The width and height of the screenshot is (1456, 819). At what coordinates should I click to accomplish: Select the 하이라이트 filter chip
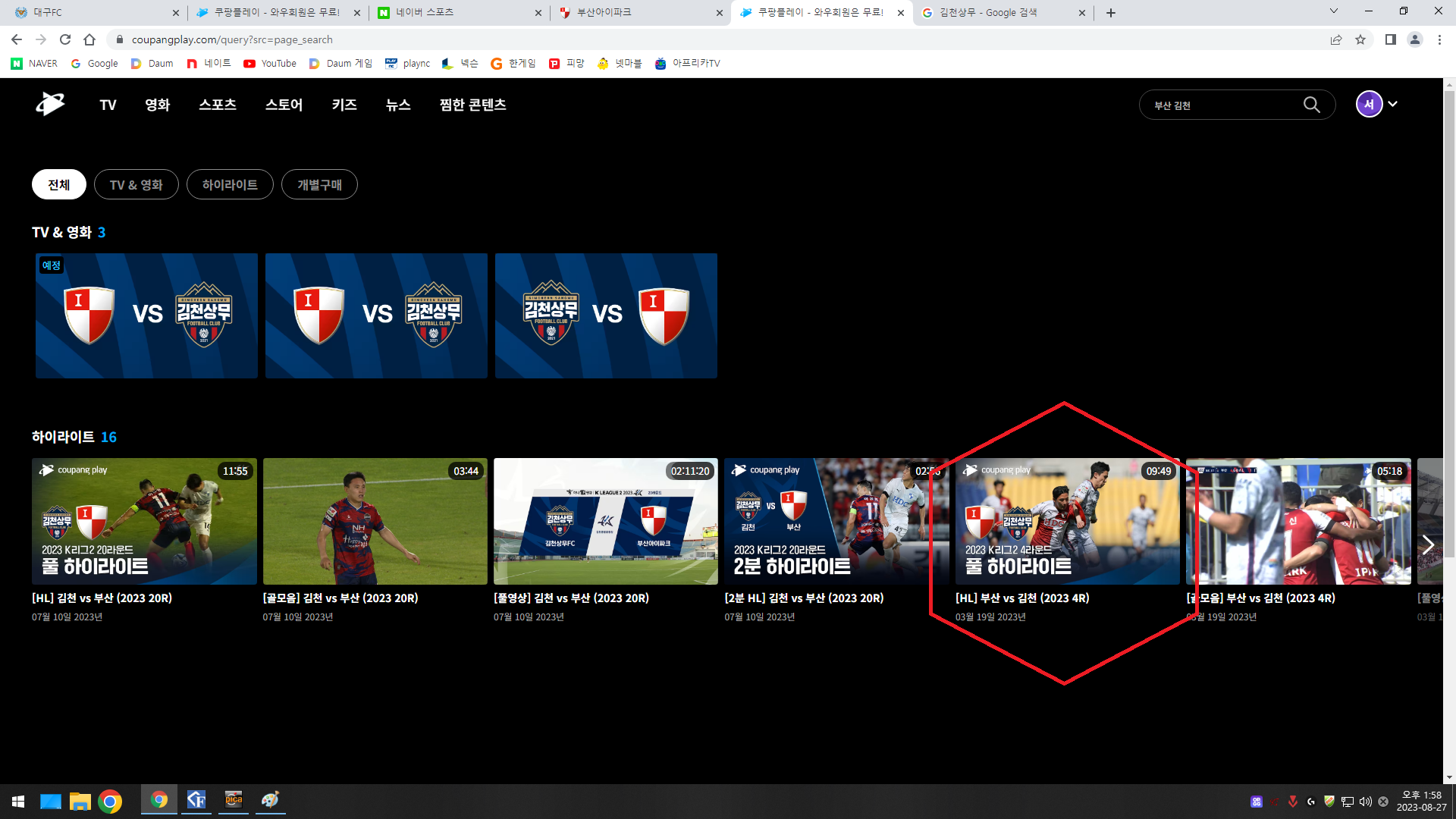click(230, 184)
